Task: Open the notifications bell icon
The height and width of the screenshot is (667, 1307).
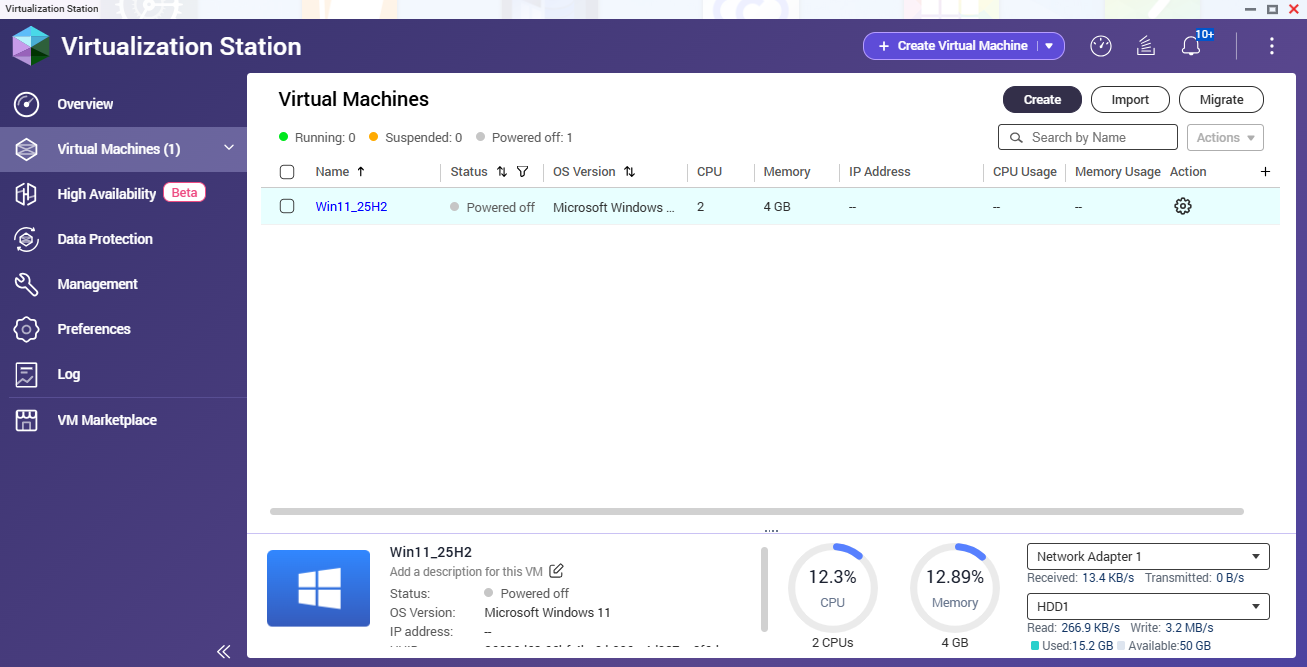Action: coord(1190,46)
